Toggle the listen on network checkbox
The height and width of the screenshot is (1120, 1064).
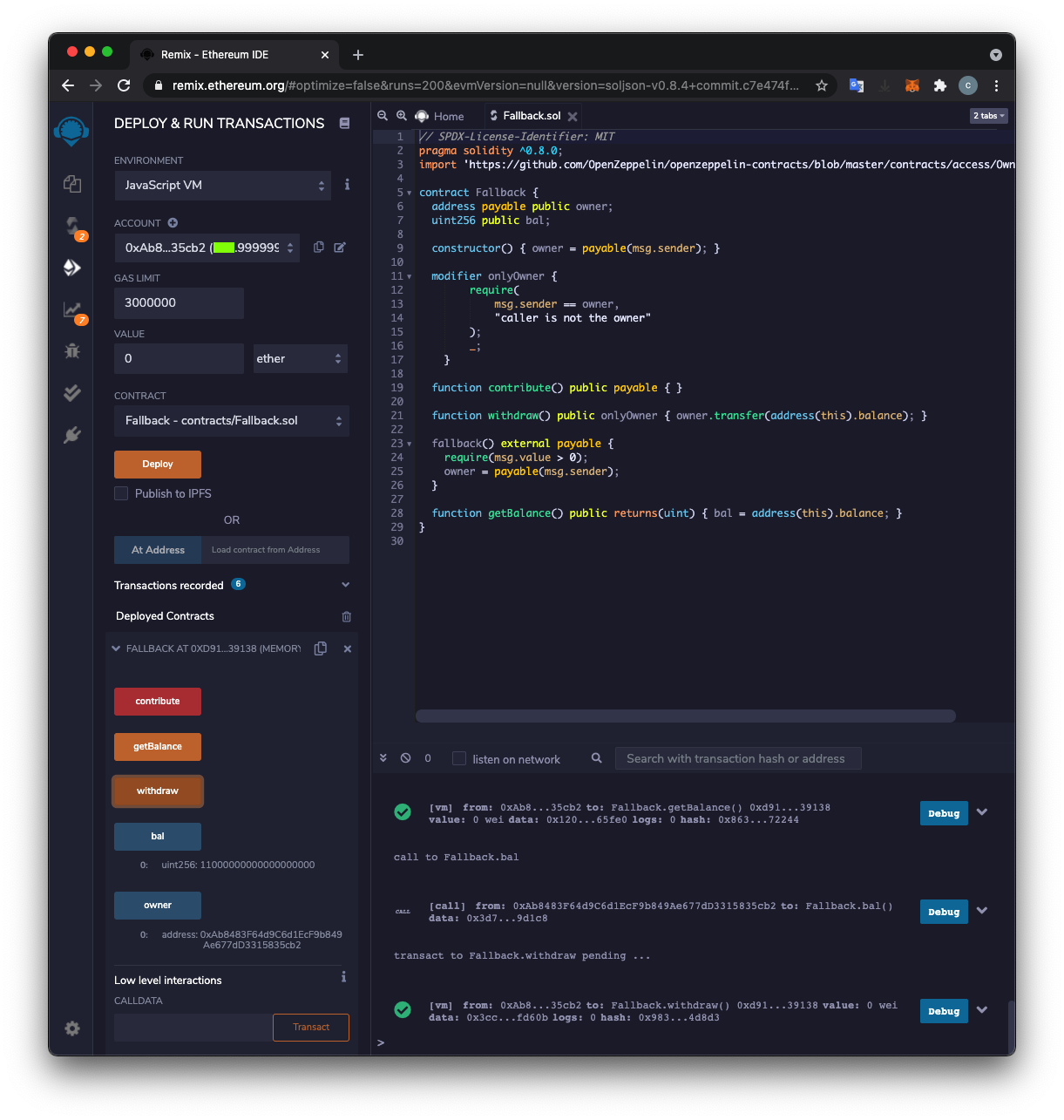pyautogui.click(x=459, y=759)
